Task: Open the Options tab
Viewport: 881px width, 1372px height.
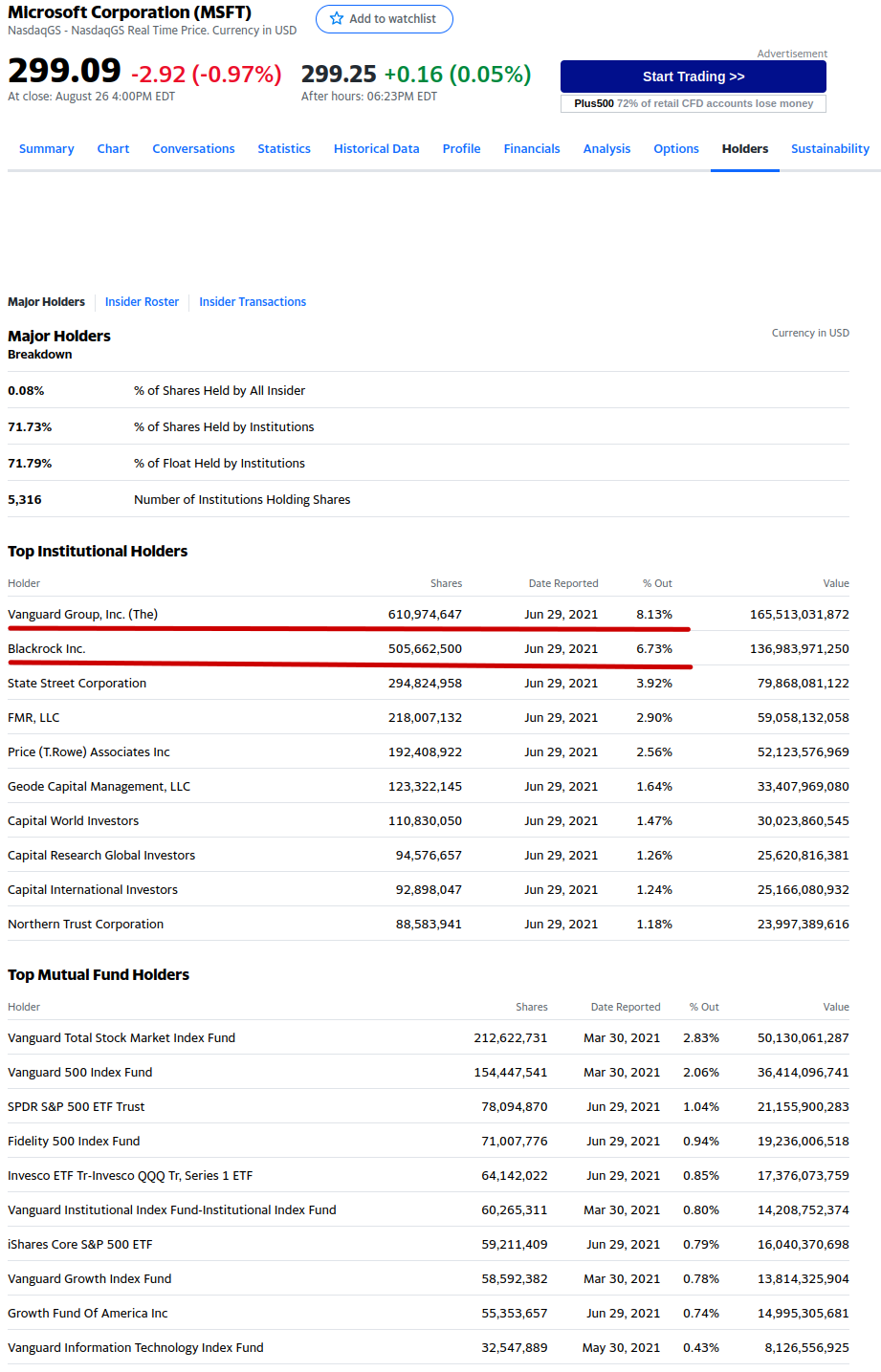Action: click(676, 149)
